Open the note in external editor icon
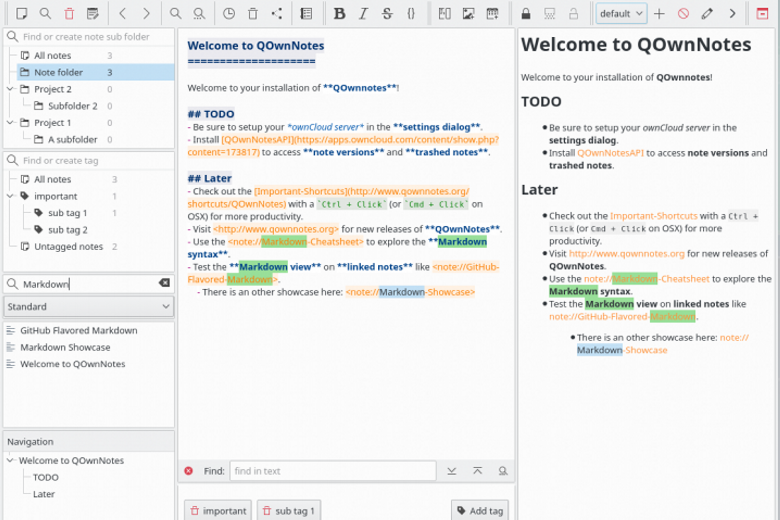 pyautogui.click(x=93, y=13)
